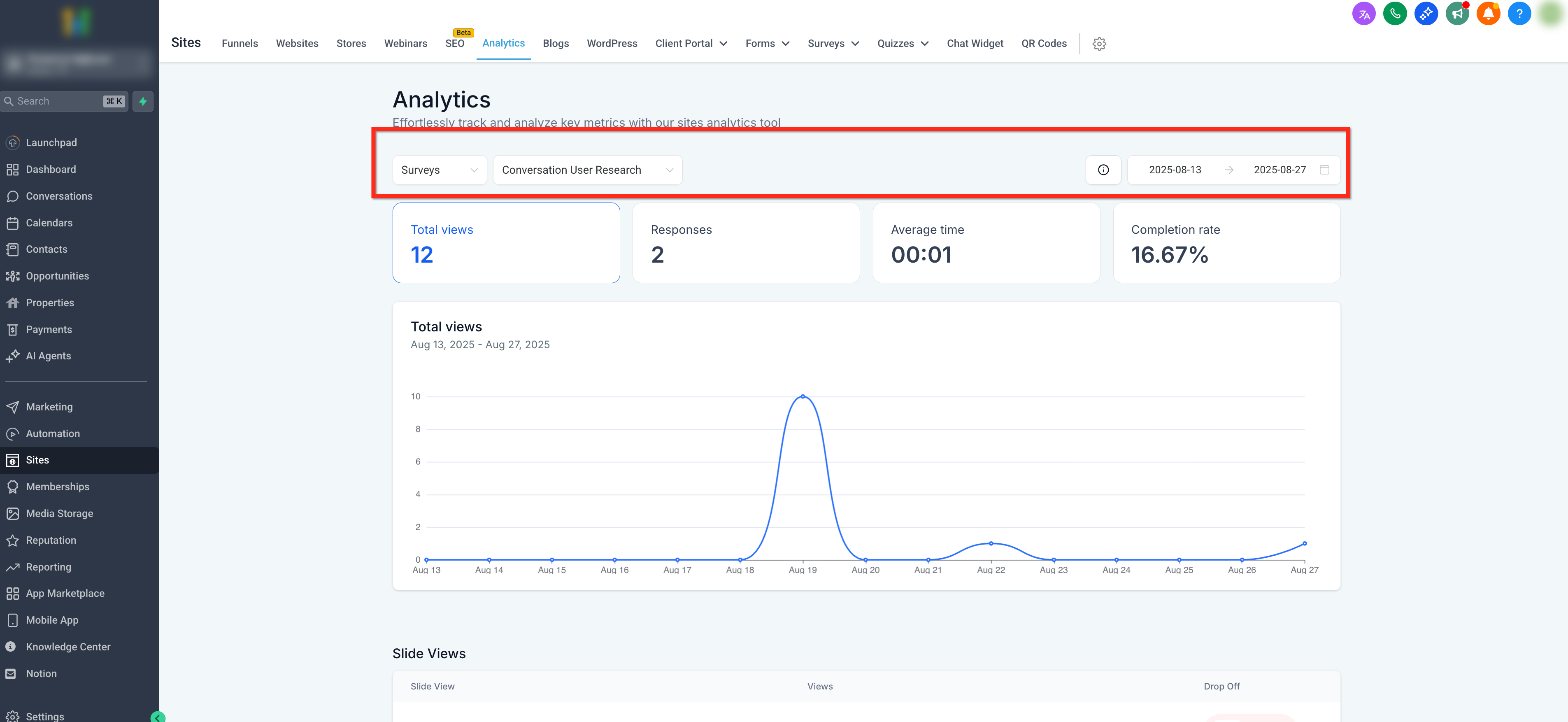The height and width of the screenshot is (722, 1568).
Task: Open the Surveys type dropdown filter
Action: tap(439, 170)
